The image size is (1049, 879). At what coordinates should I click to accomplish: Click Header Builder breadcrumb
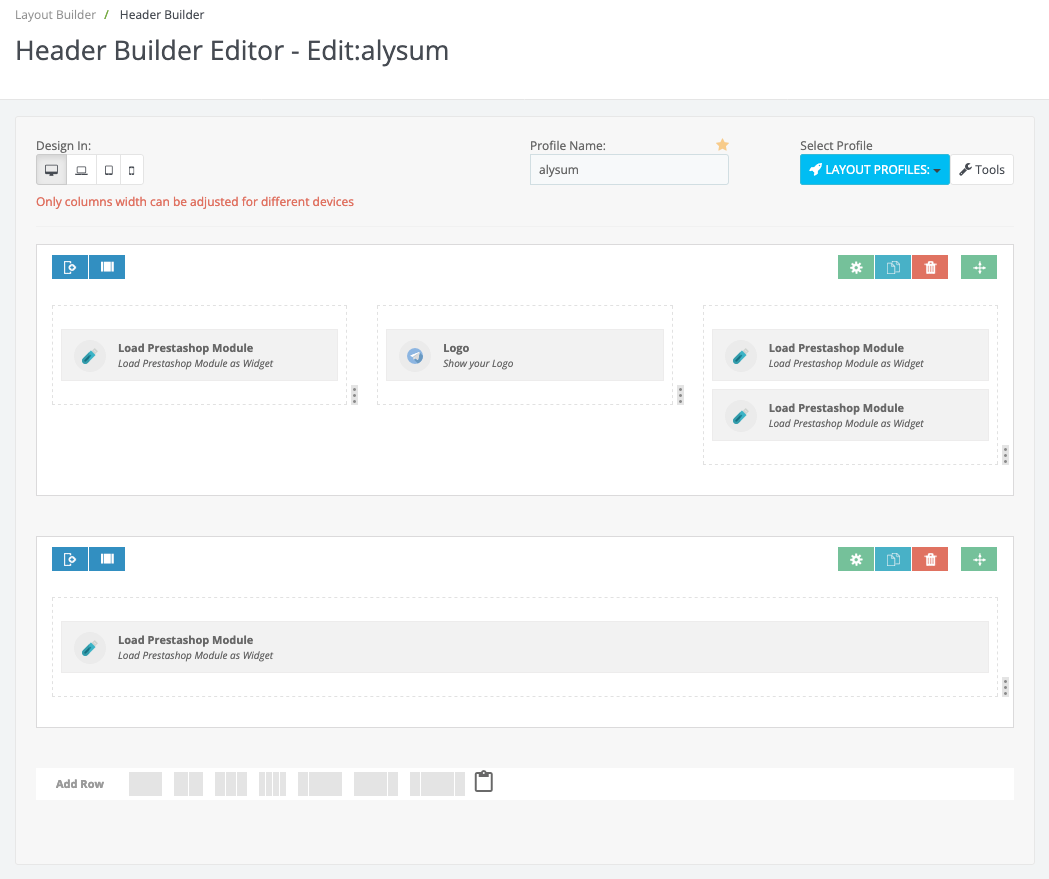pos(162,15)
